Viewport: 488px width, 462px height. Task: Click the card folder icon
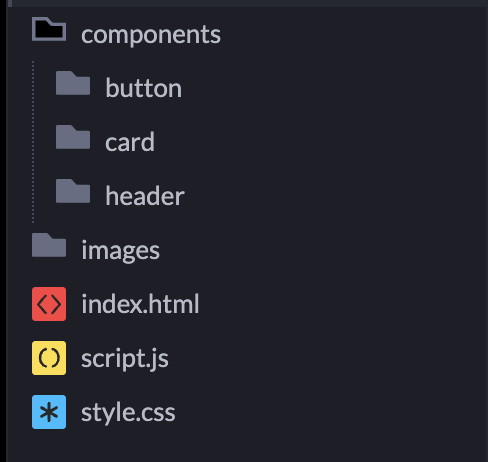[x=73, y=137]
